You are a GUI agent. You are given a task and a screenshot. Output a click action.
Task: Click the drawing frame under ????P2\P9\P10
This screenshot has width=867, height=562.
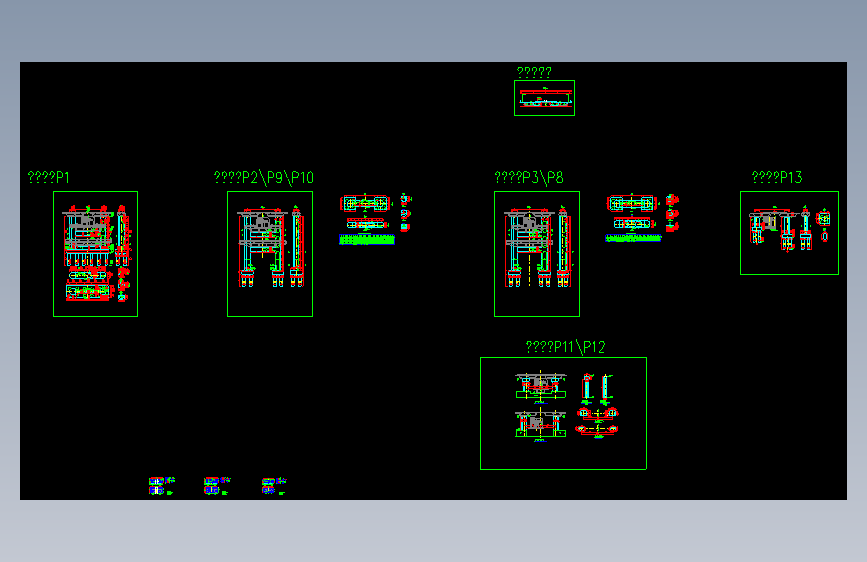coord(270,254)
